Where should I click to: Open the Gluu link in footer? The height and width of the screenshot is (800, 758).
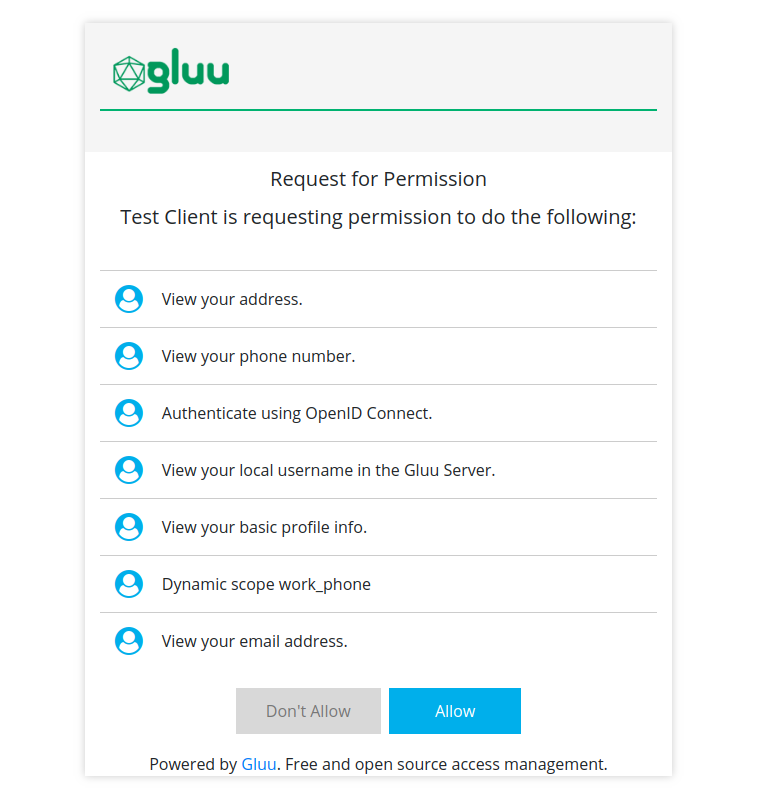coord(258,764)
